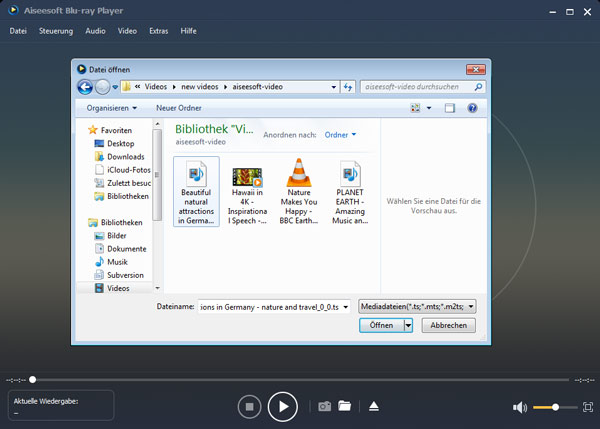Enter fullscreen mode with the fullscreen icon
Screen dimensions: 600x429
588,407
